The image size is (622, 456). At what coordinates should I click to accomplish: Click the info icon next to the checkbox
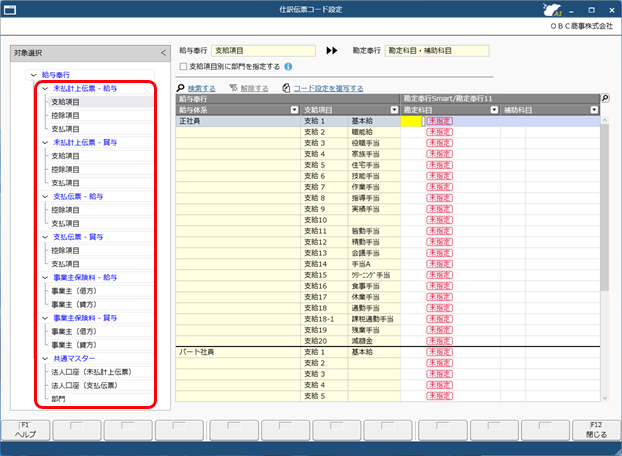tap(288, 67)
